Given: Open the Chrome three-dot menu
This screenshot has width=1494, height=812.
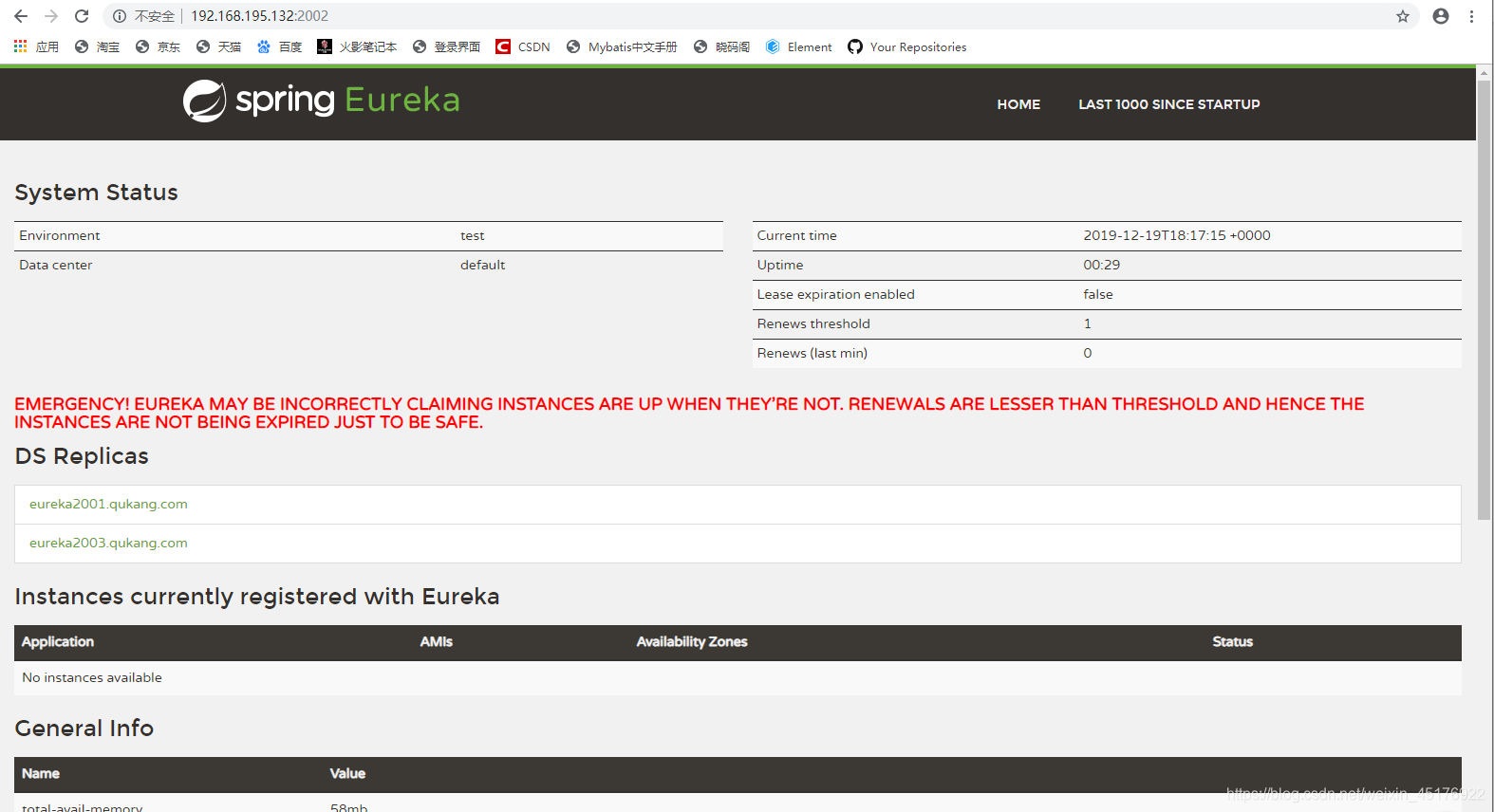Looking at the screenshot, I should tap(1471, 16).
